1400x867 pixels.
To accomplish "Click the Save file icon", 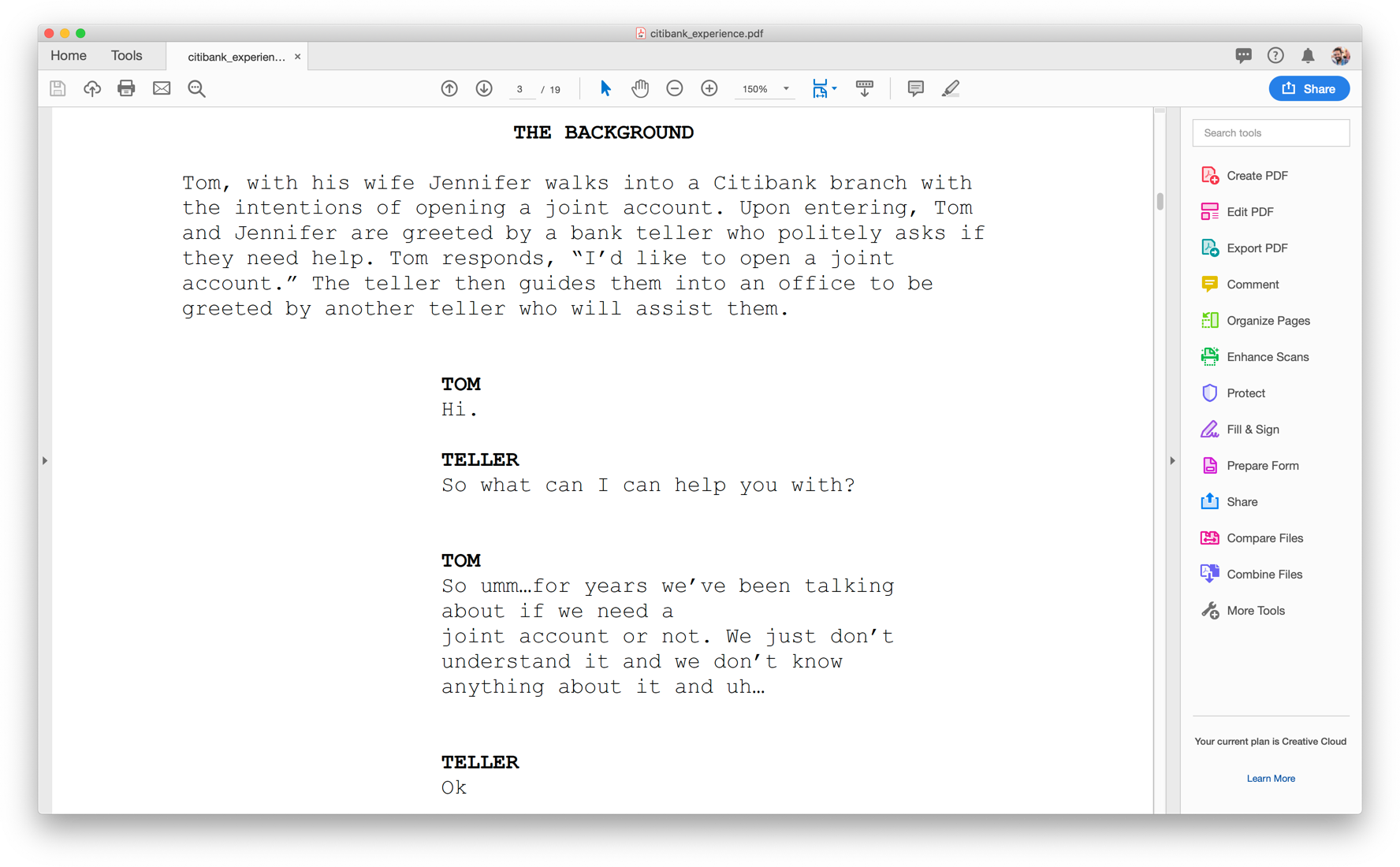I will (x=58, y=88).
